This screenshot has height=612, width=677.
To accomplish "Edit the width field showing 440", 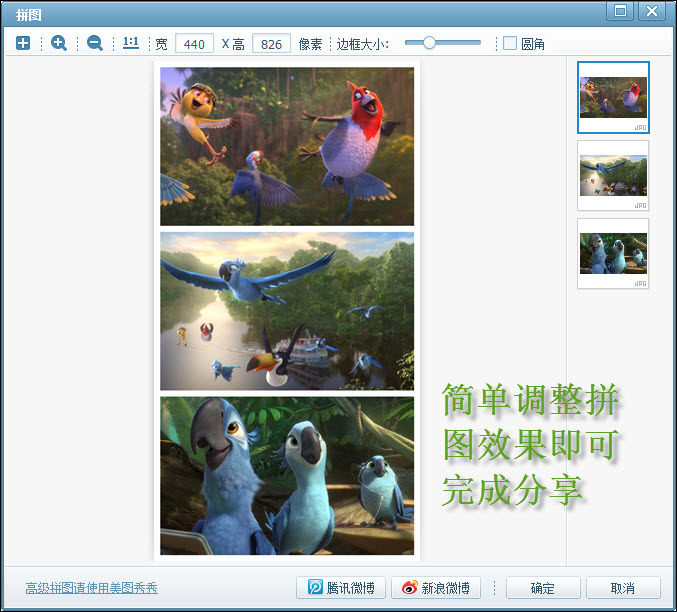I will [x=194, y=44].
